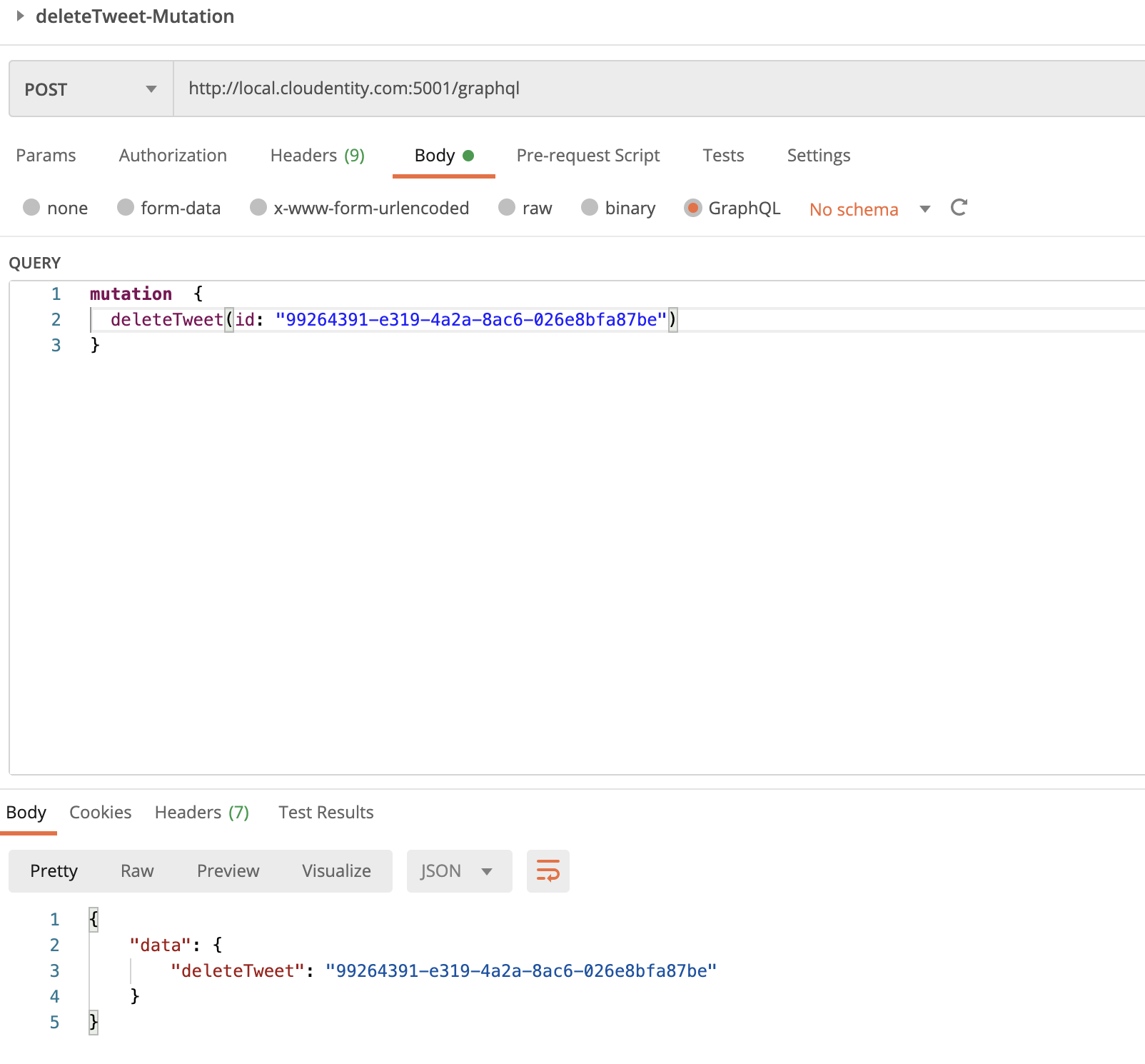
Task: Switch to the Preview response view
Action: (228, 871)
